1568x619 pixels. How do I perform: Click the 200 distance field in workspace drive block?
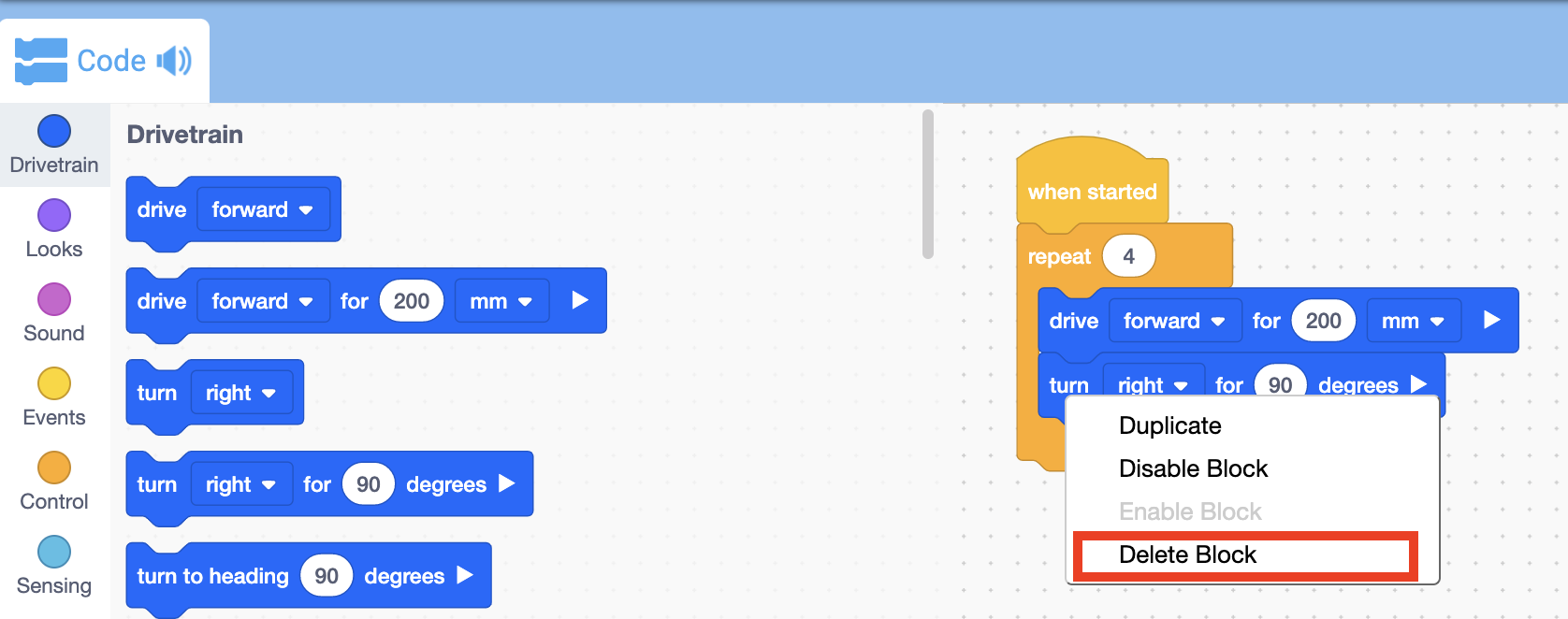coord(1323,321)
